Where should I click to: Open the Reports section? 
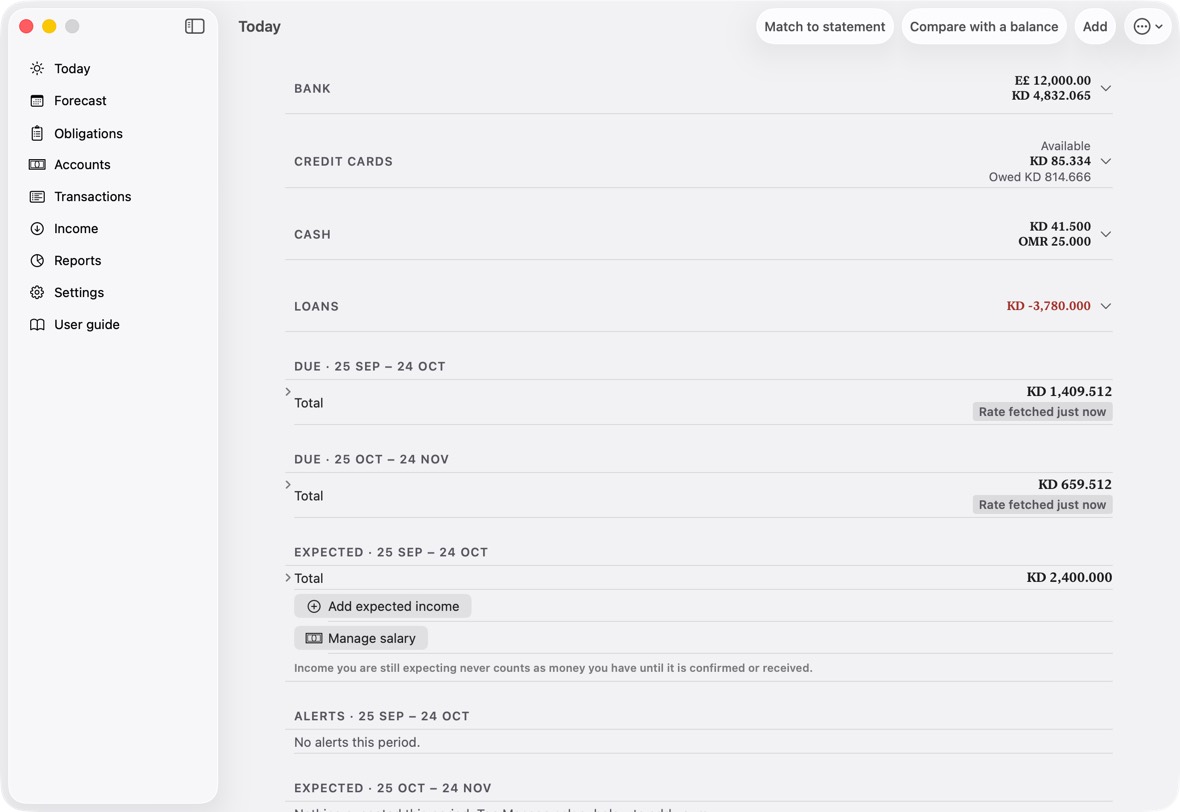point(78,260)
